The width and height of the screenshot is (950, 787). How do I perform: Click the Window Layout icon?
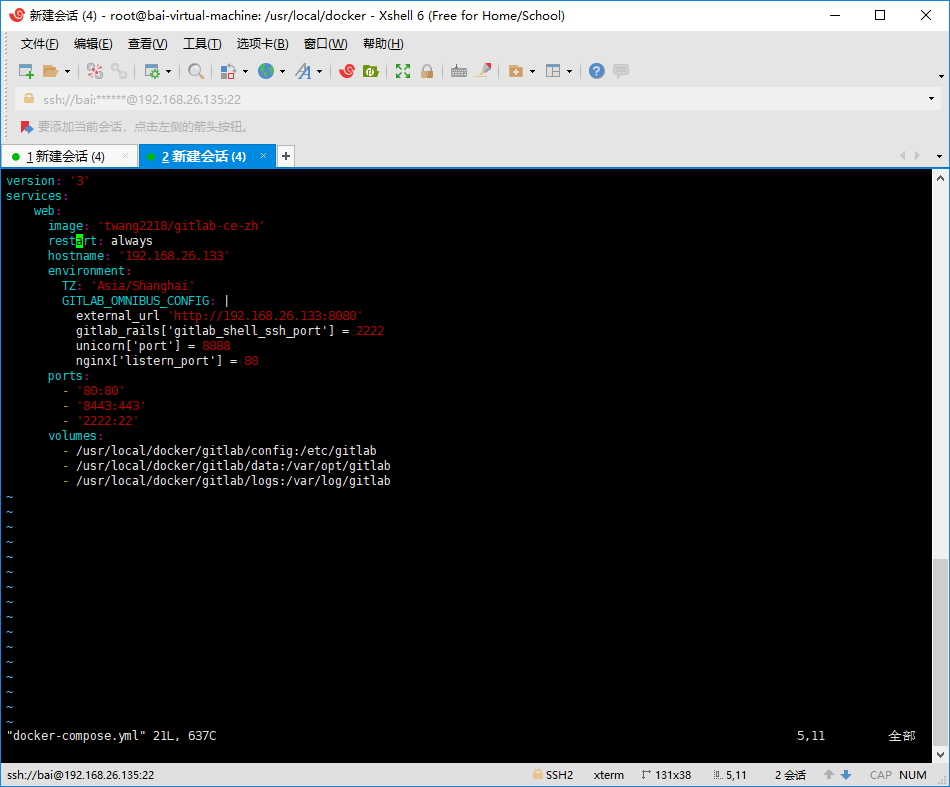tap(553, 71)
